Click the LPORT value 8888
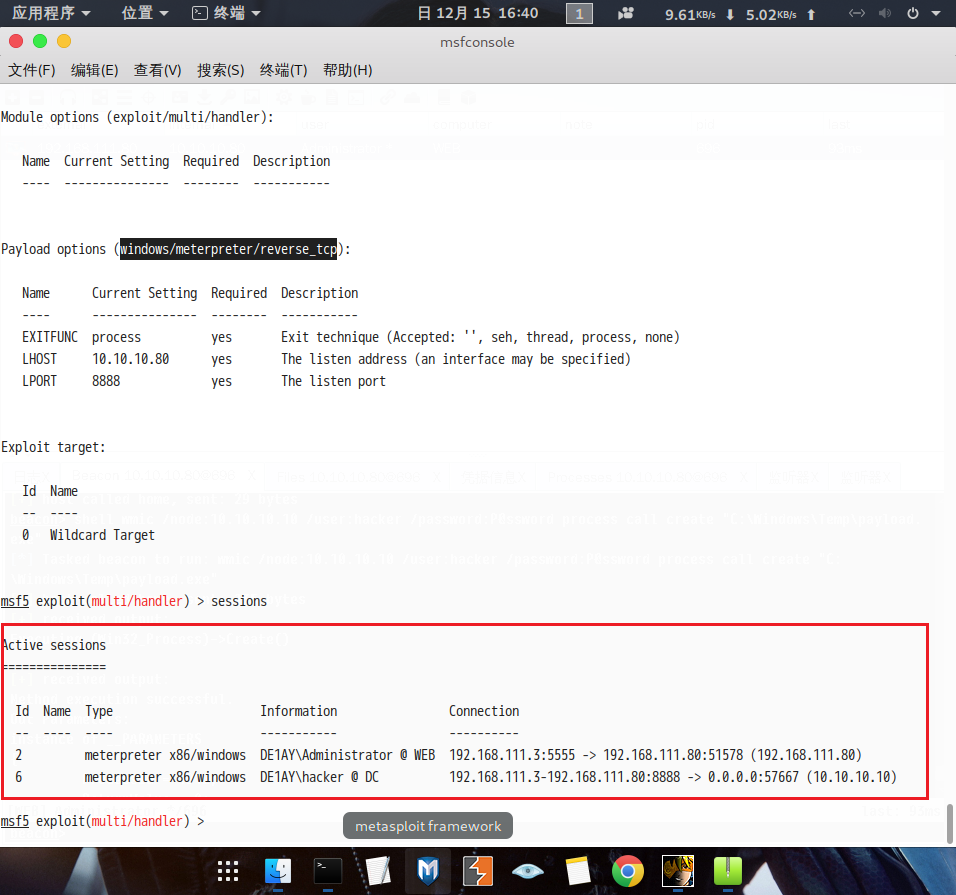 coord(106,381)
